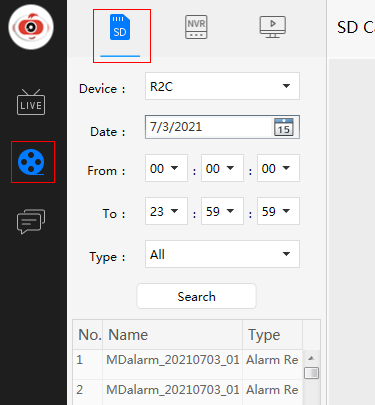Click the results list scrollbar thumb
The width and height of the screenshot is (375, 405).
(311, 373)
